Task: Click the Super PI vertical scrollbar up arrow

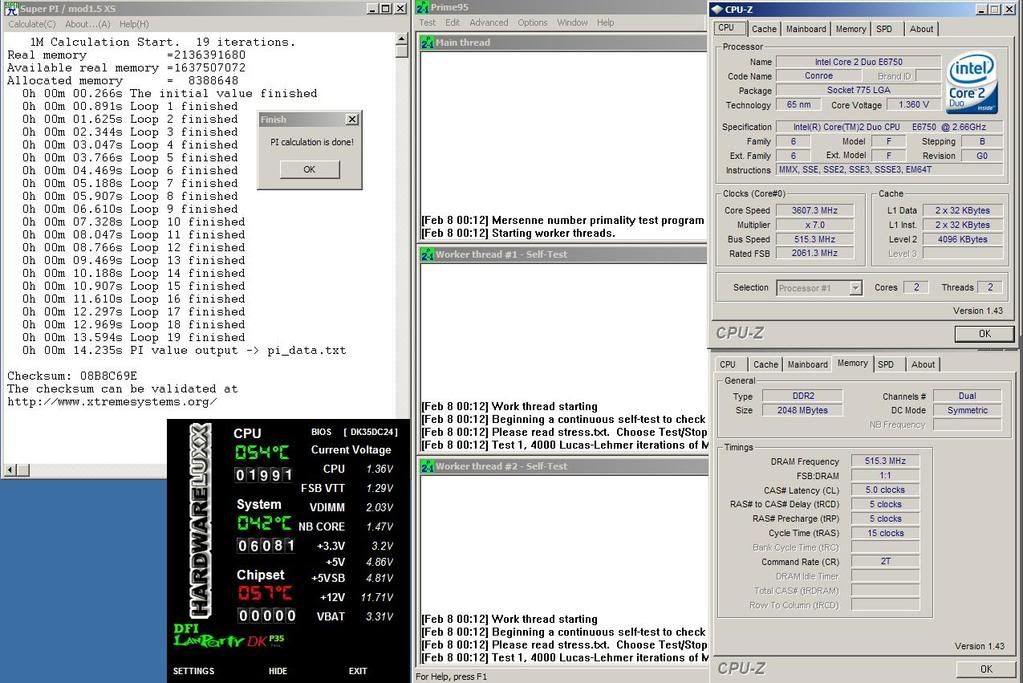Action: pos(402,39)
